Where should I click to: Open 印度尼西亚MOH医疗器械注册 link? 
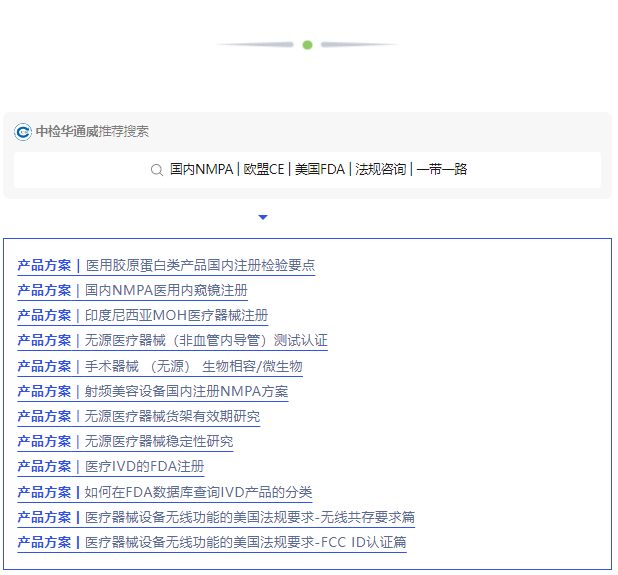tap(177, 315)
